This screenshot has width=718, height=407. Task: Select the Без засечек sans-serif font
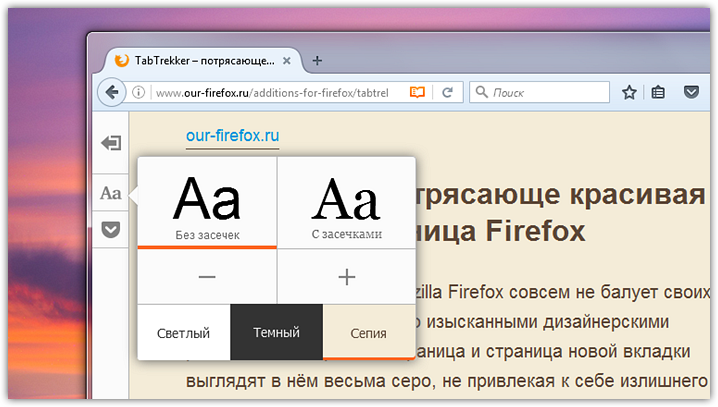pyautogui.click(x=207, y=203)
